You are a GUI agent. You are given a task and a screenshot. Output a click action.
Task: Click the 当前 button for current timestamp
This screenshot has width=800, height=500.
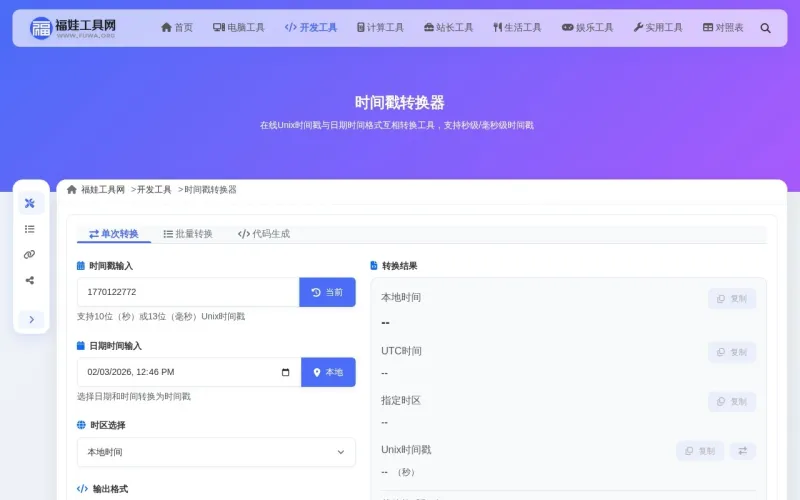coord(327,292)
